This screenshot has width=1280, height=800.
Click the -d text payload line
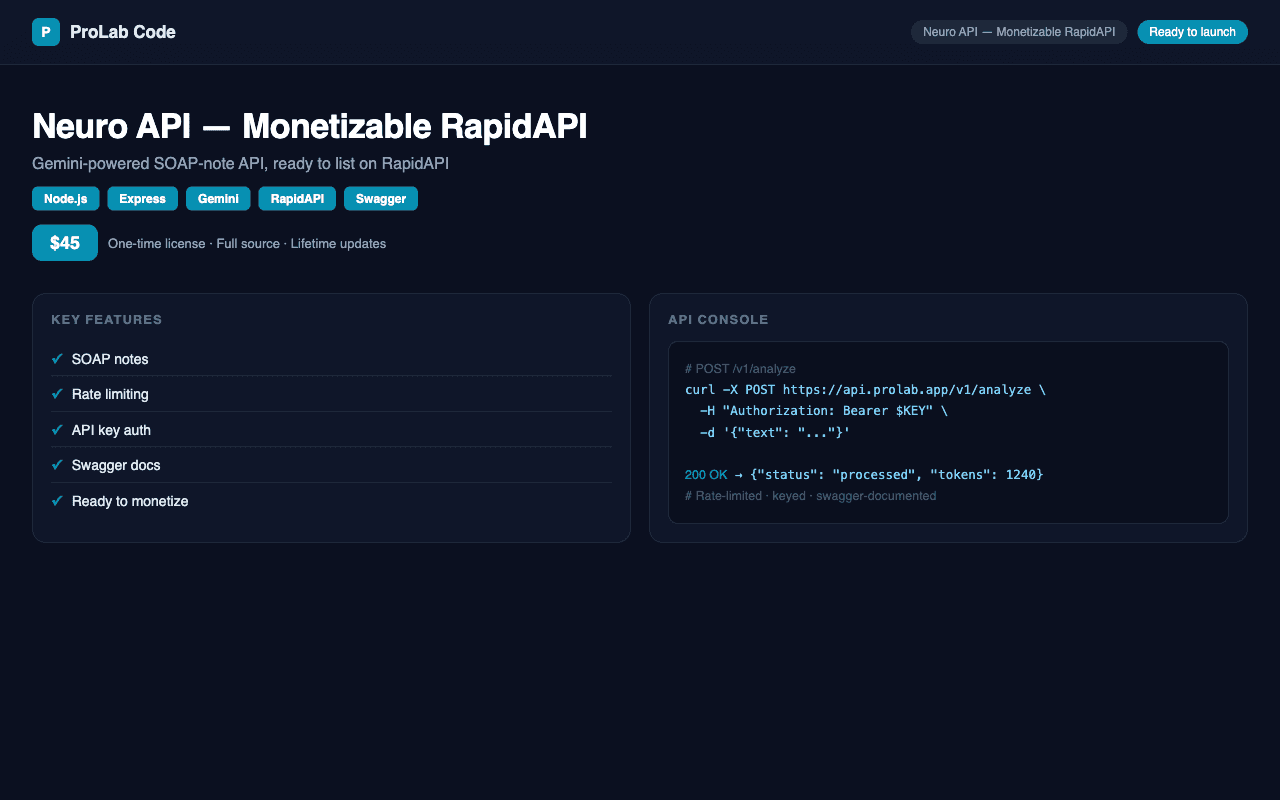(x=774, y=432)
